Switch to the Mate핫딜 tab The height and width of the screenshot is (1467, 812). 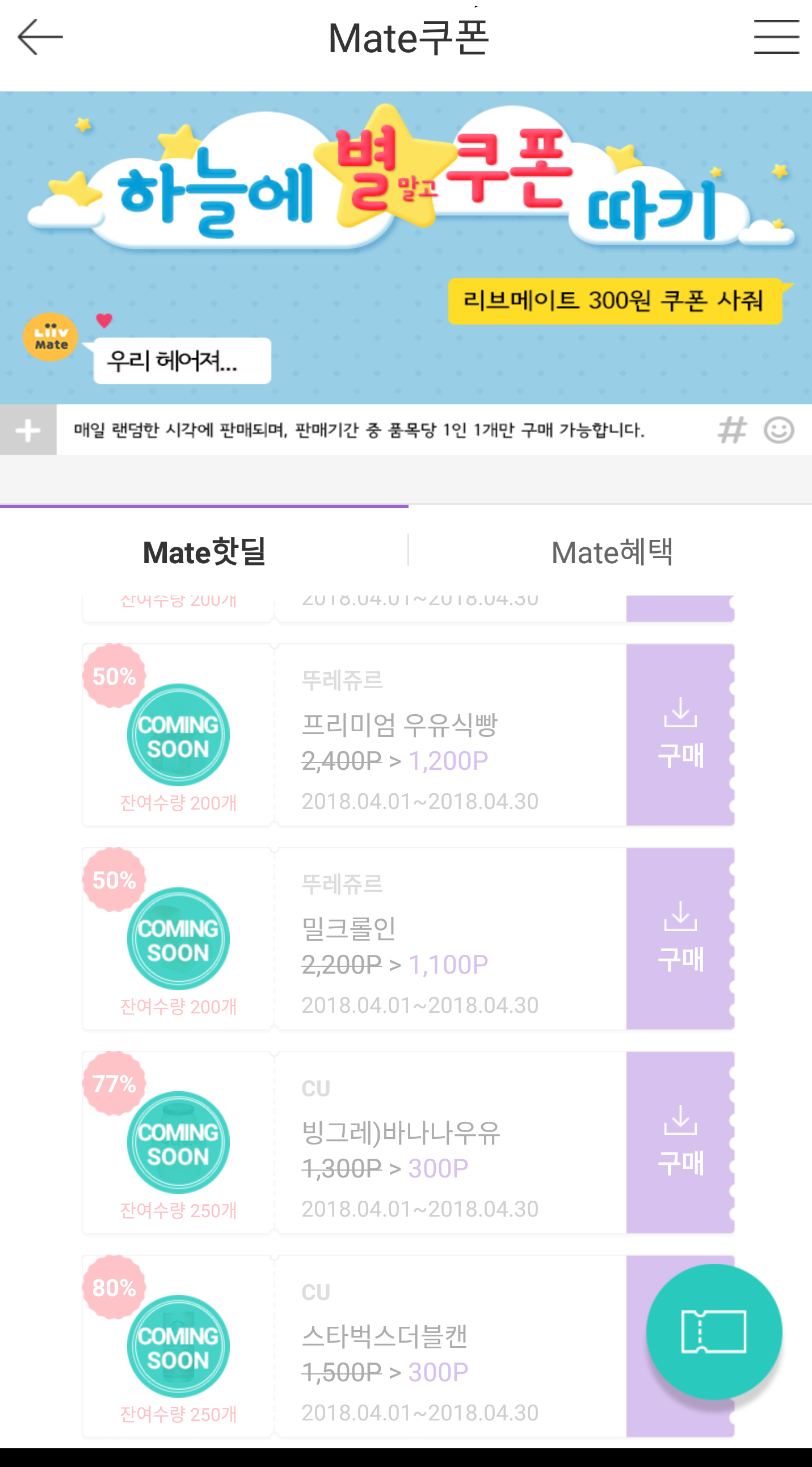[x=204, y=552]
